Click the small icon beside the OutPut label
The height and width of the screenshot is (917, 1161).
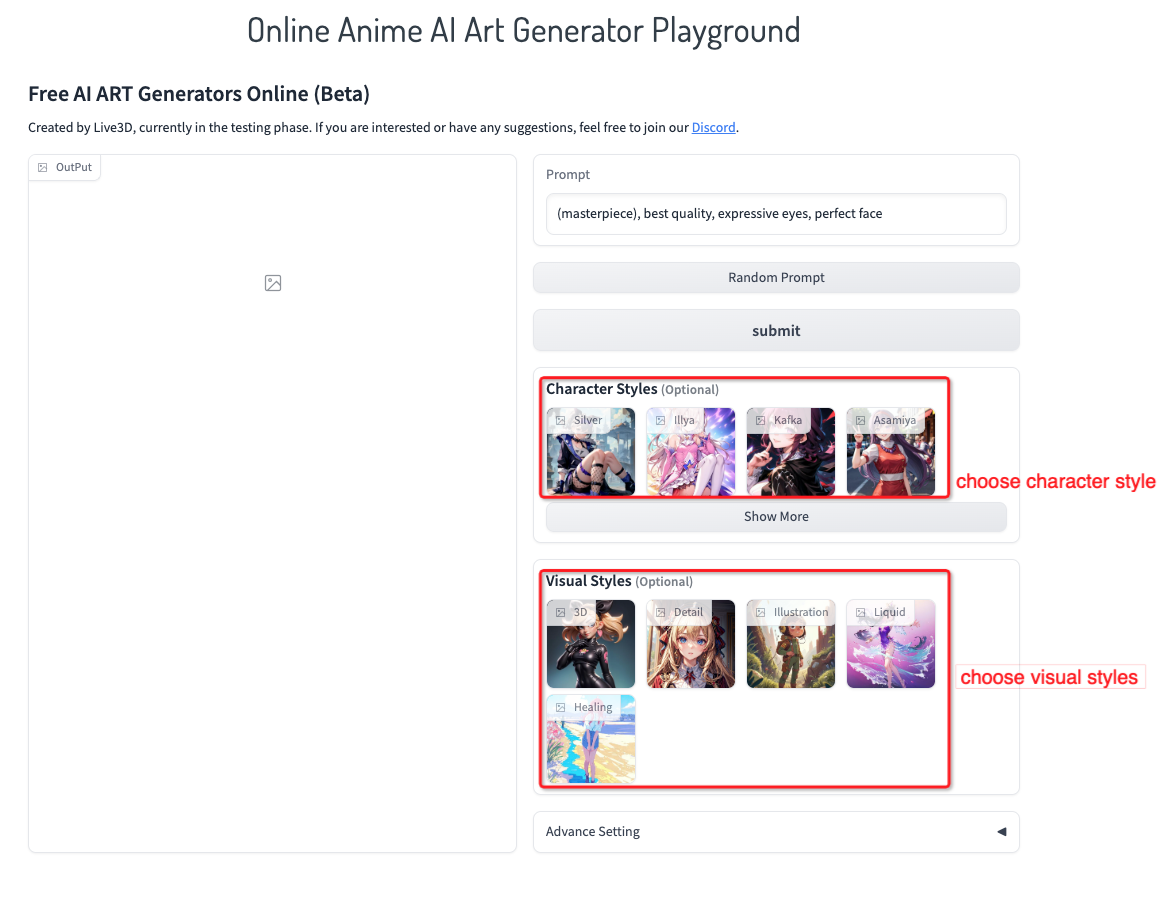(x=42, y=167)
